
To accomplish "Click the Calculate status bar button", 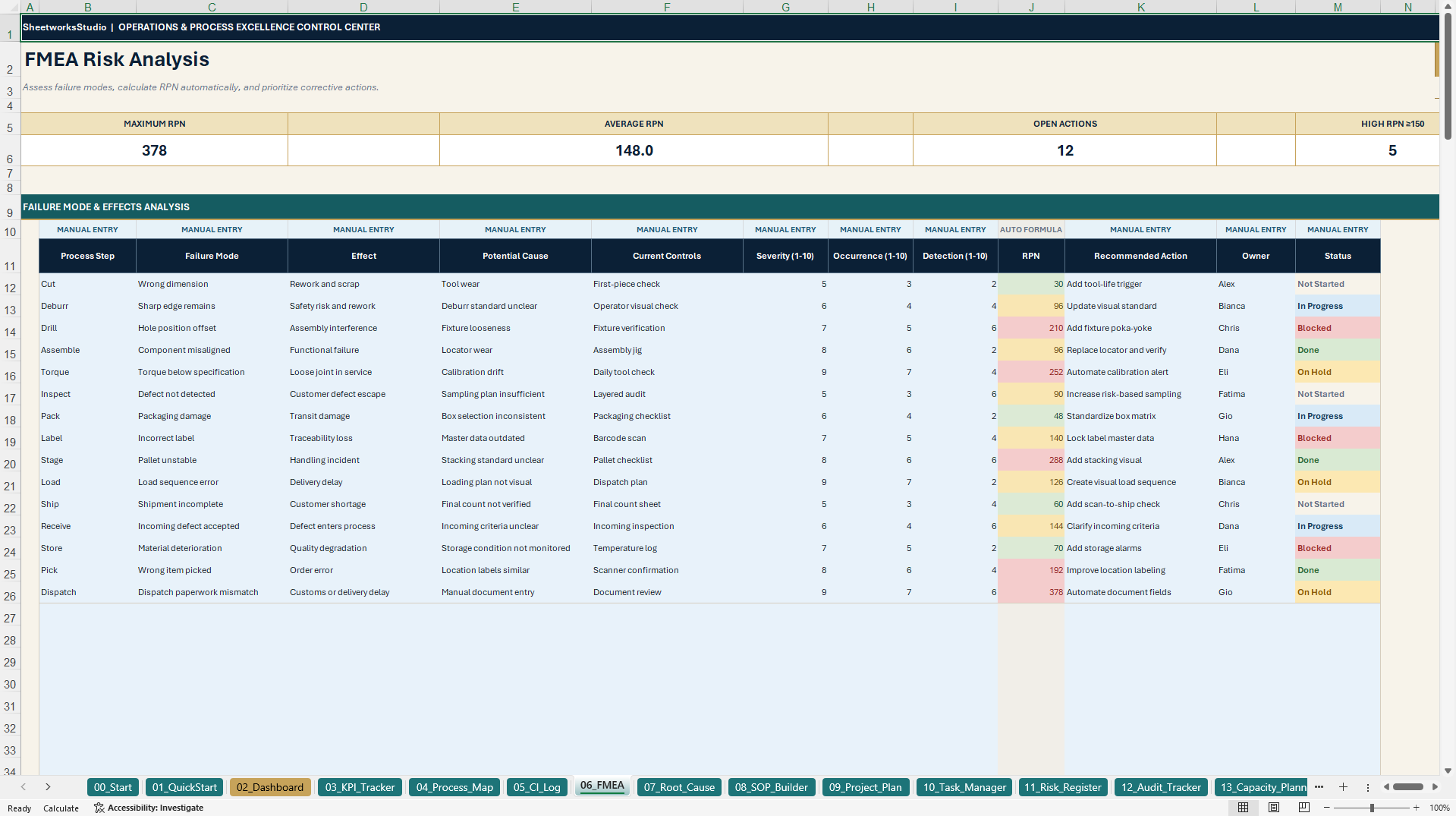I will tap(61, 808).
